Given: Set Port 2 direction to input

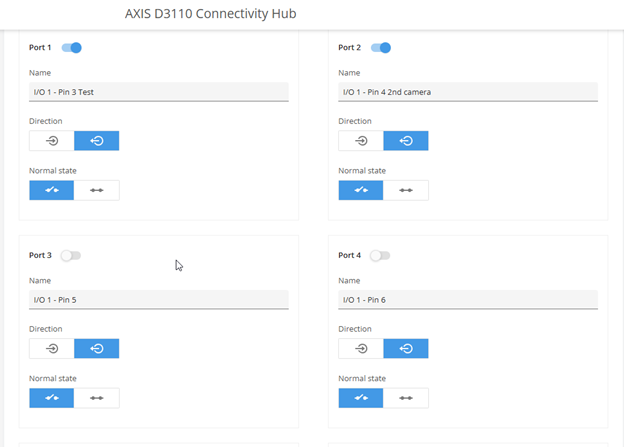Looking at the screenshot, I should (361, 141).
